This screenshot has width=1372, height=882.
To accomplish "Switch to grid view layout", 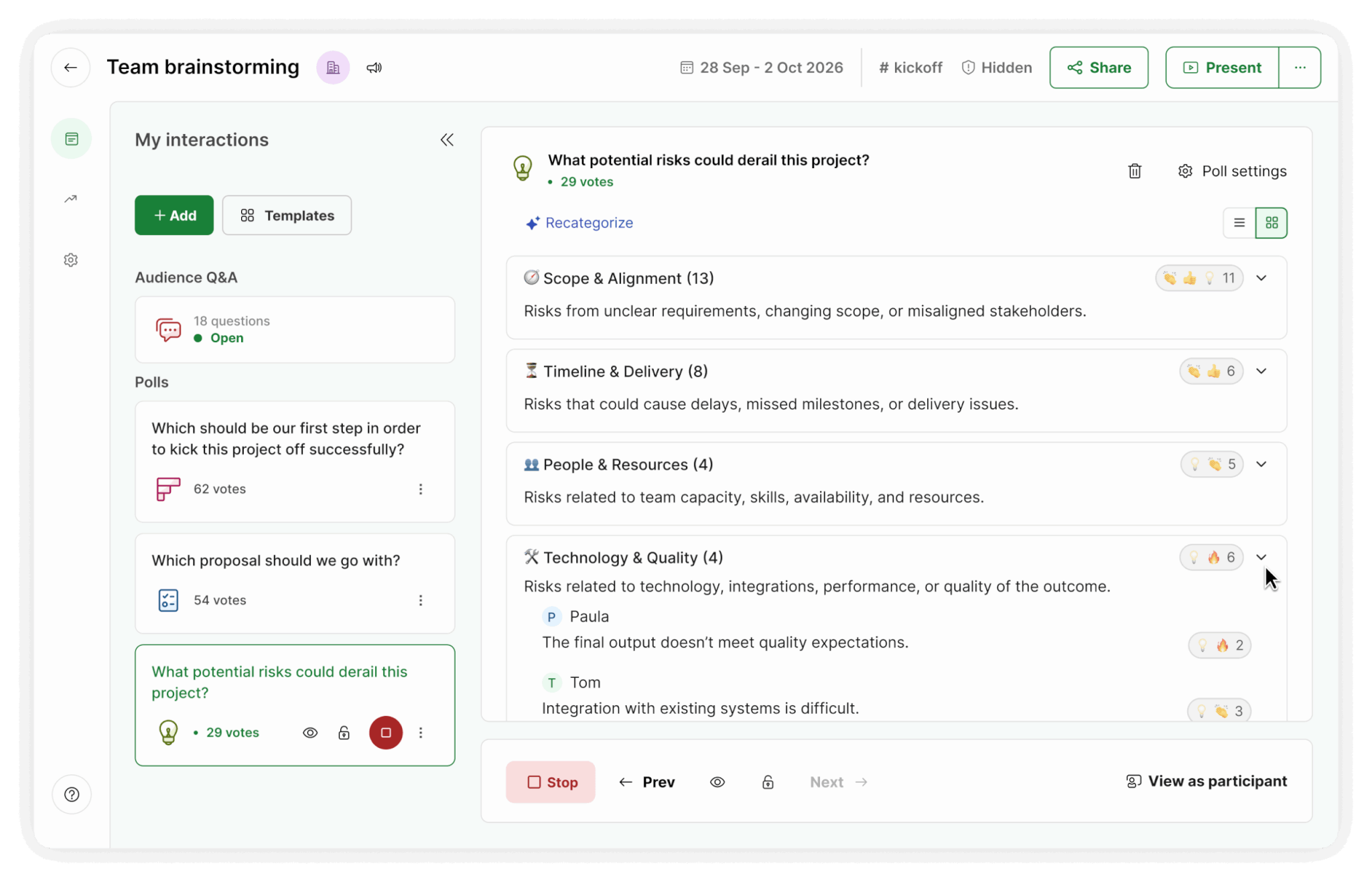I will pyautogui.click(x=1272, y=223).
